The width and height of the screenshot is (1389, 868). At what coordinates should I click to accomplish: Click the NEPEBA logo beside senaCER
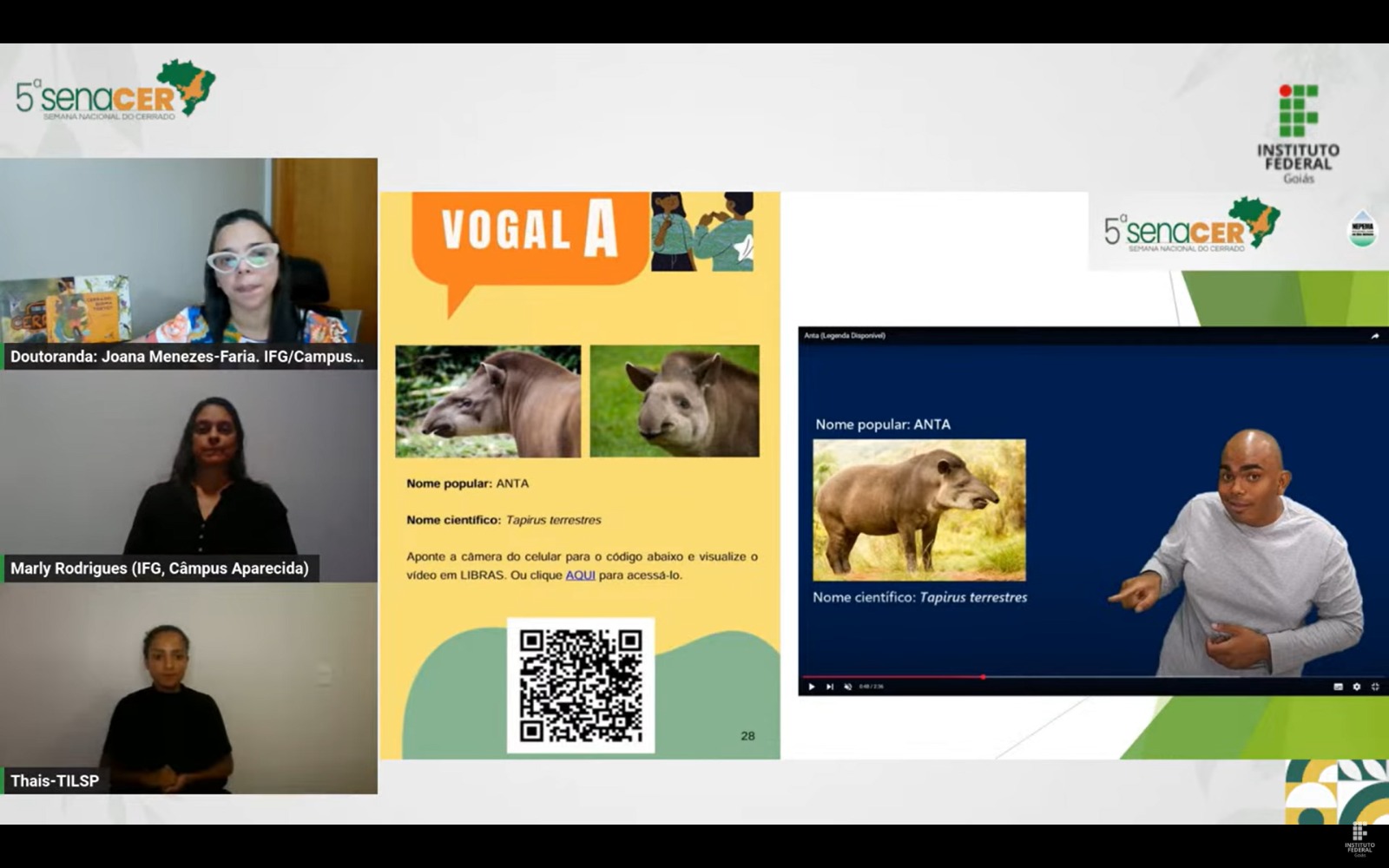[x=1362, y=229]
